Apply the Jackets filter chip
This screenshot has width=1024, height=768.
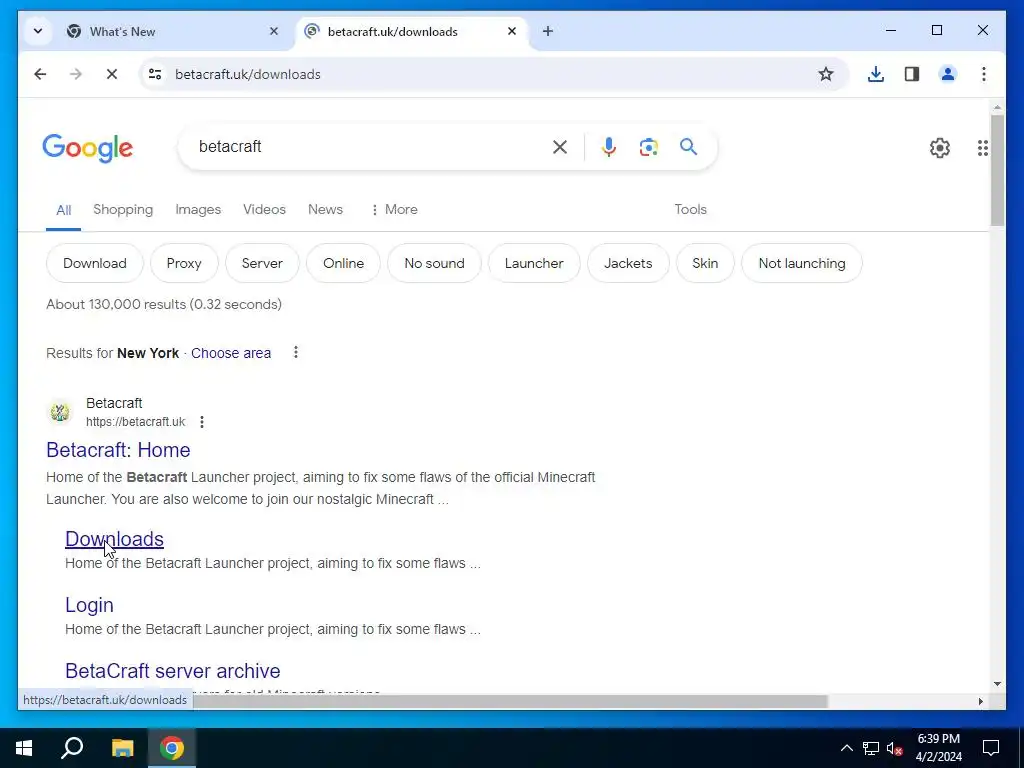(x=628, y=263)
